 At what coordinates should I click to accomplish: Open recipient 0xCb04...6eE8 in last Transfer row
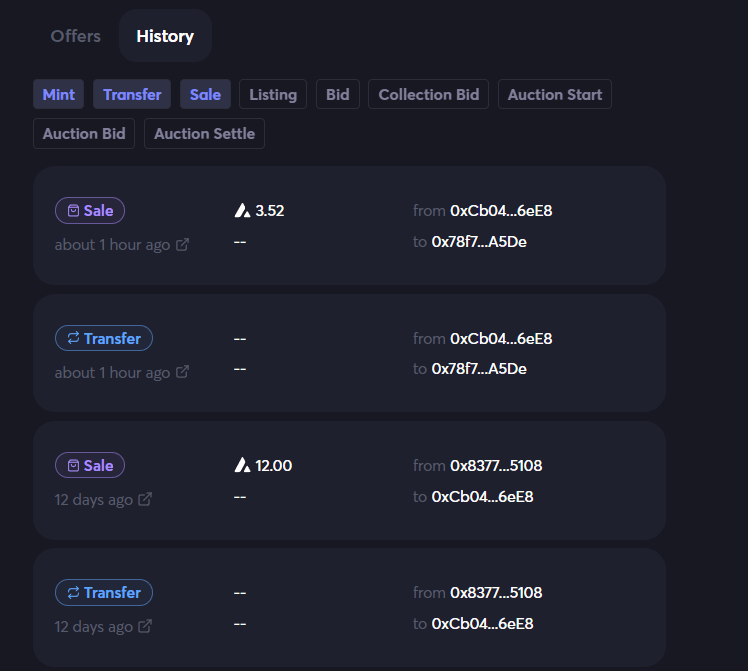[x=482, y=623]
